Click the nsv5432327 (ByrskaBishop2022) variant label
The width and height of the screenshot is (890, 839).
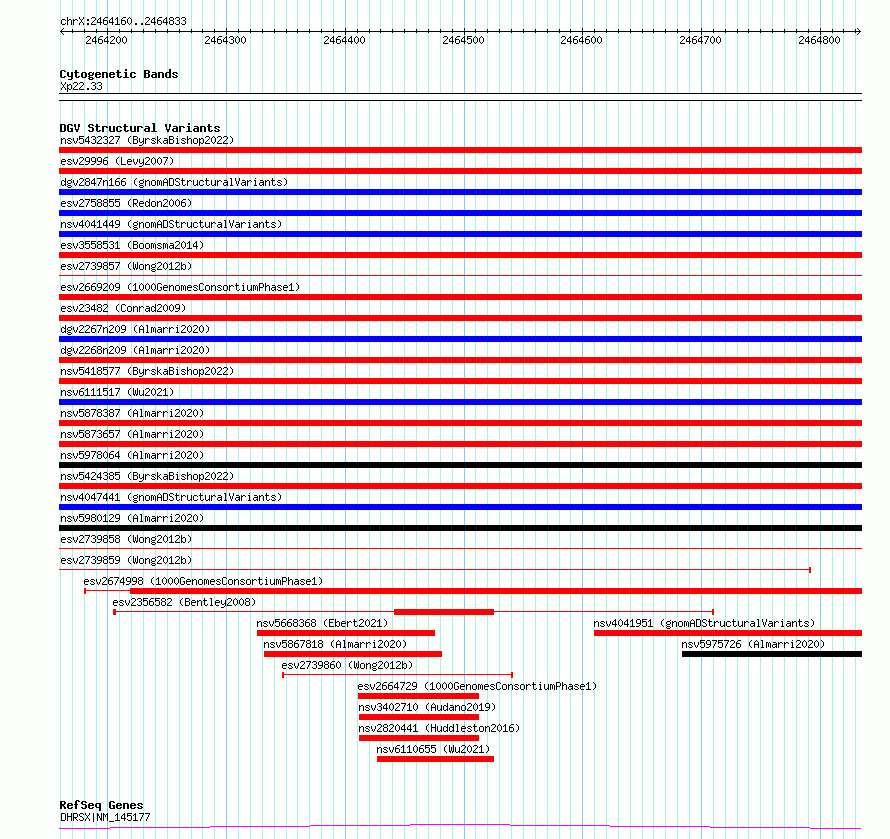pyautogui.click(x=147, y=140)
